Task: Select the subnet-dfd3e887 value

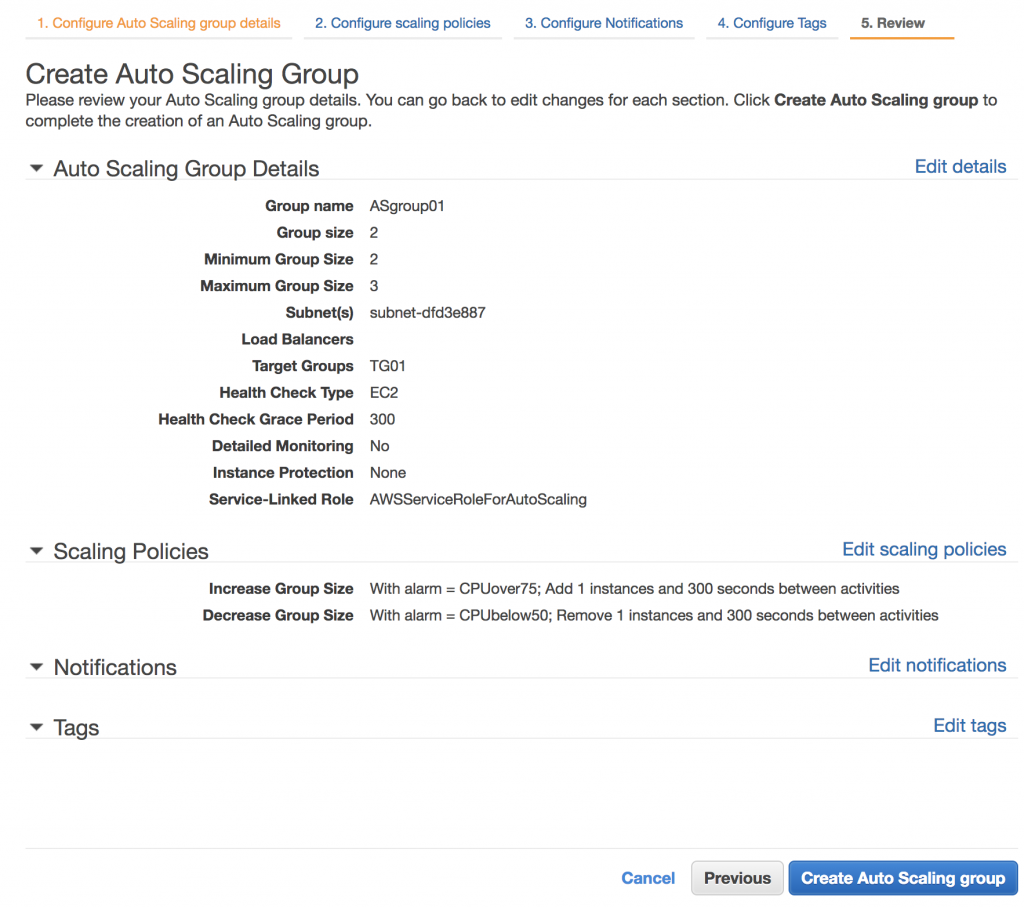Action: pyautogui.click(x=427, y=312)
